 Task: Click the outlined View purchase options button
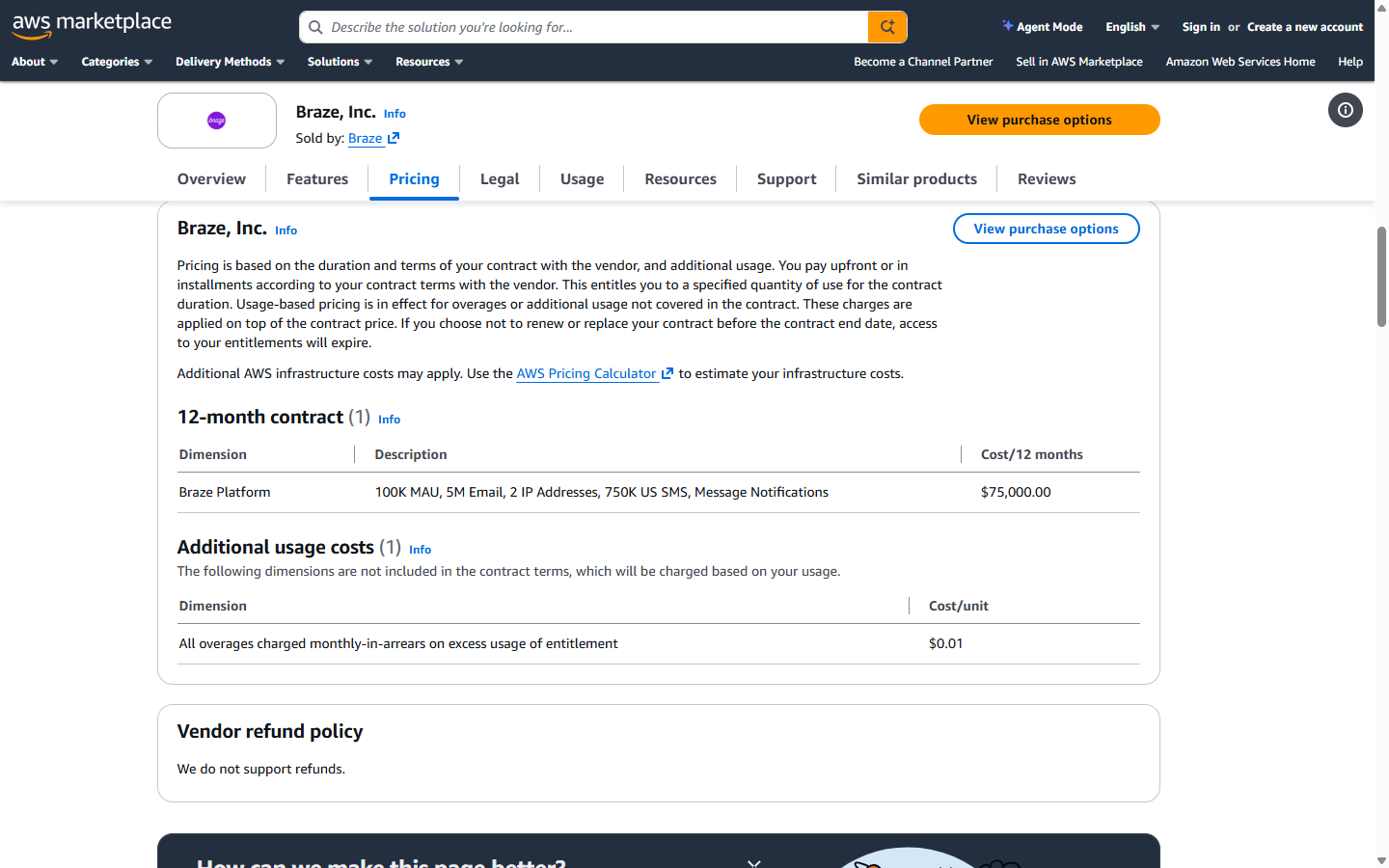click(1046, 229)
